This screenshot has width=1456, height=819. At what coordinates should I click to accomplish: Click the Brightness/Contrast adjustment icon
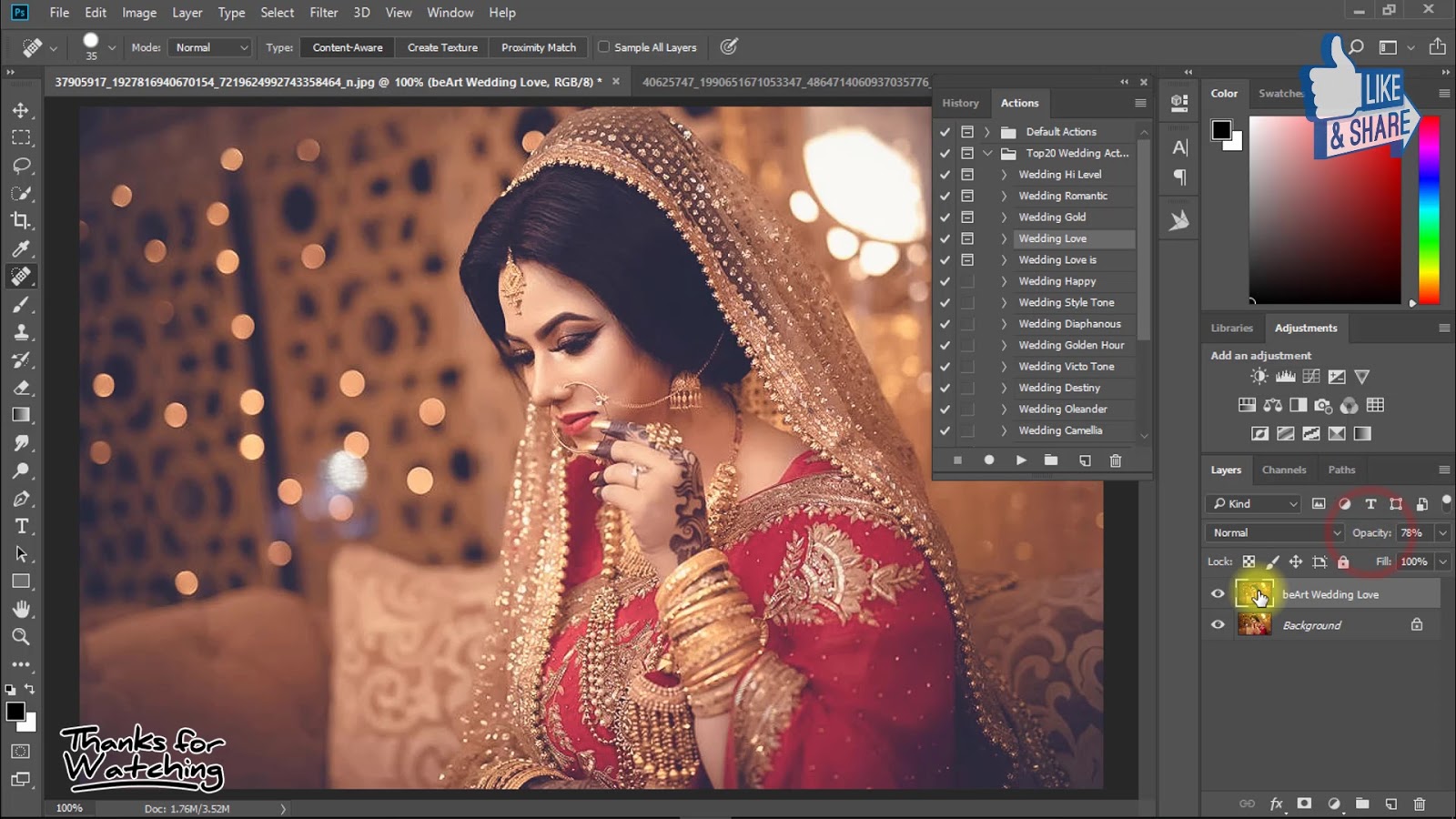[1259, 377]
